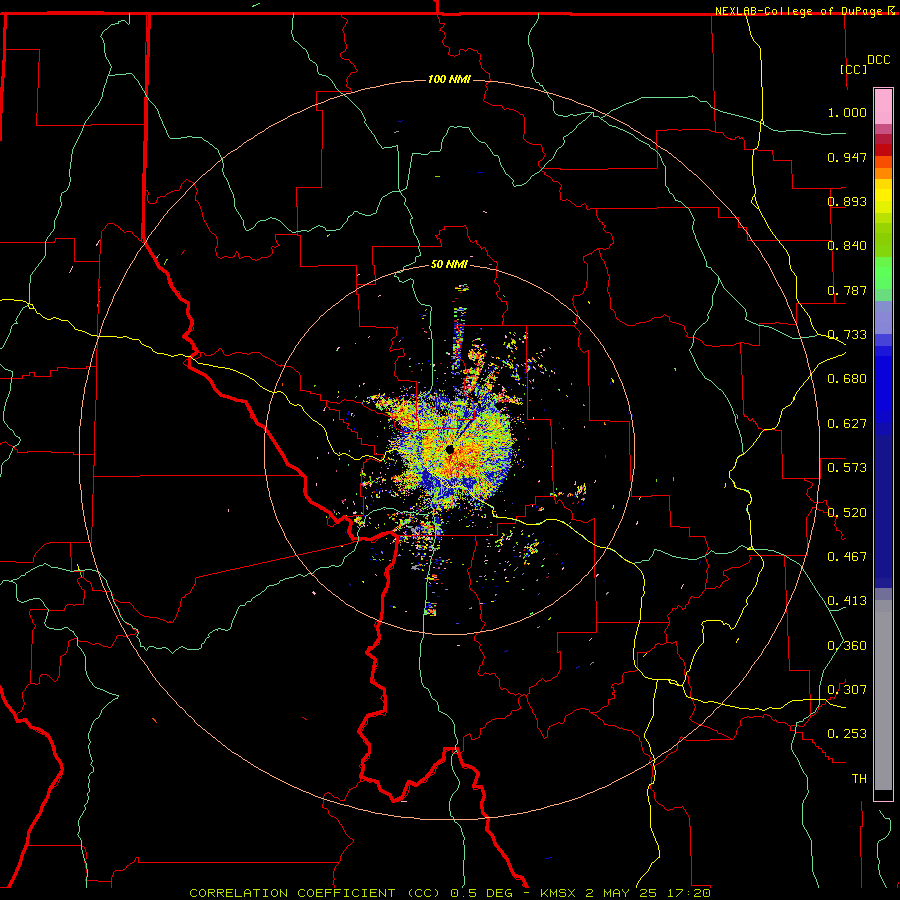The width and height of the screenshot is (900, 900).
Task: Click the 0.360 color scale value
Action: click(847, 646)
